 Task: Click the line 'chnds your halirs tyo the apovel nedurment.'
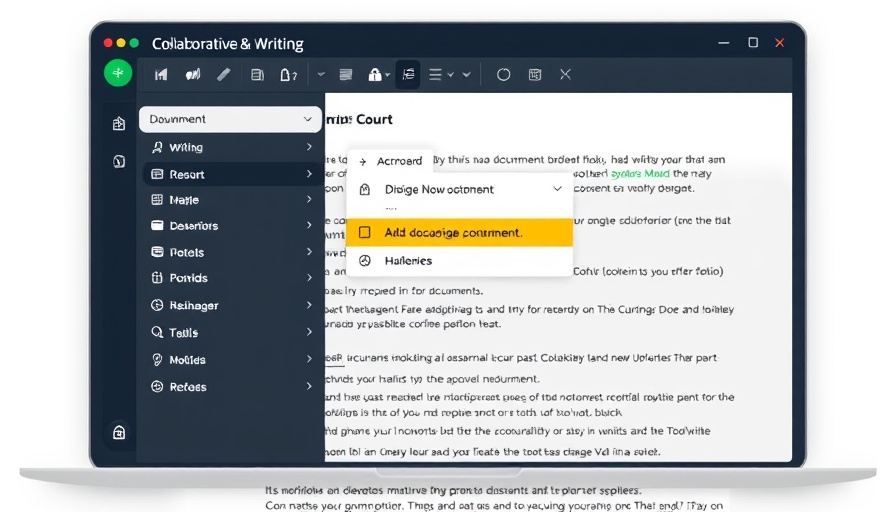tap(433, 379)
